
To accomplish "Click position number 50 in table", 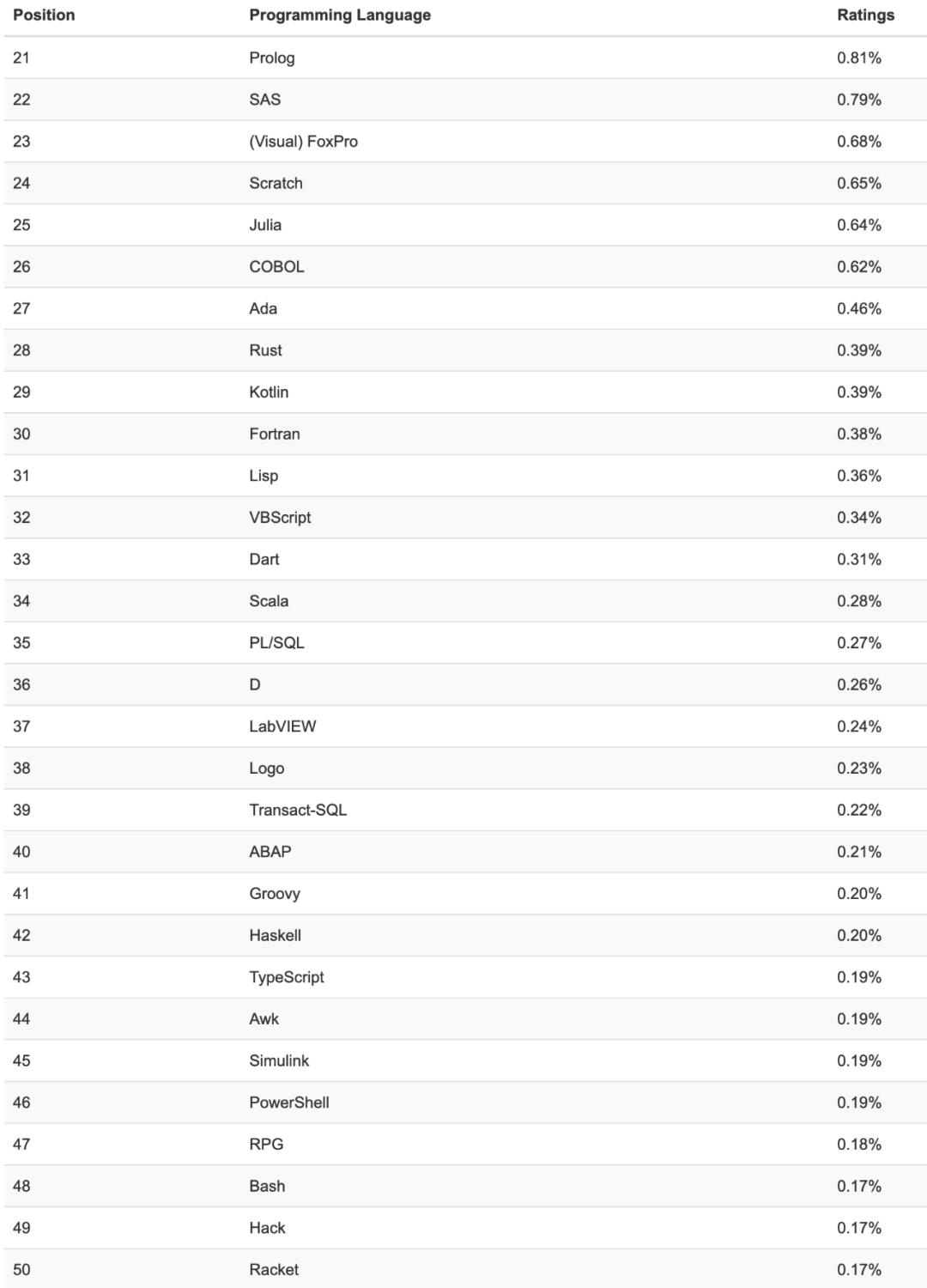I will tap(21, 1269).
